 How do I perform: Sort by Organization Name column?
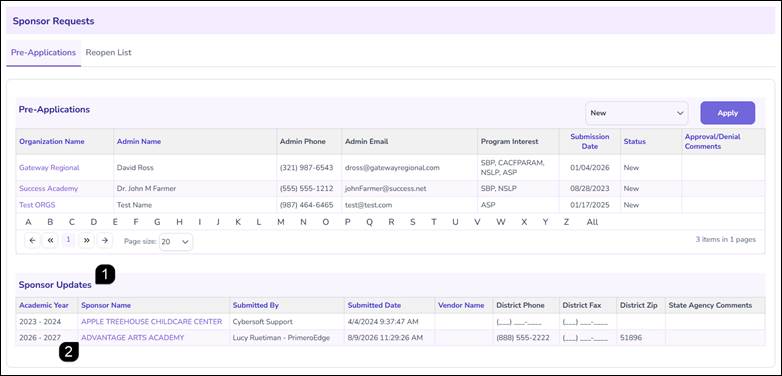52,142
